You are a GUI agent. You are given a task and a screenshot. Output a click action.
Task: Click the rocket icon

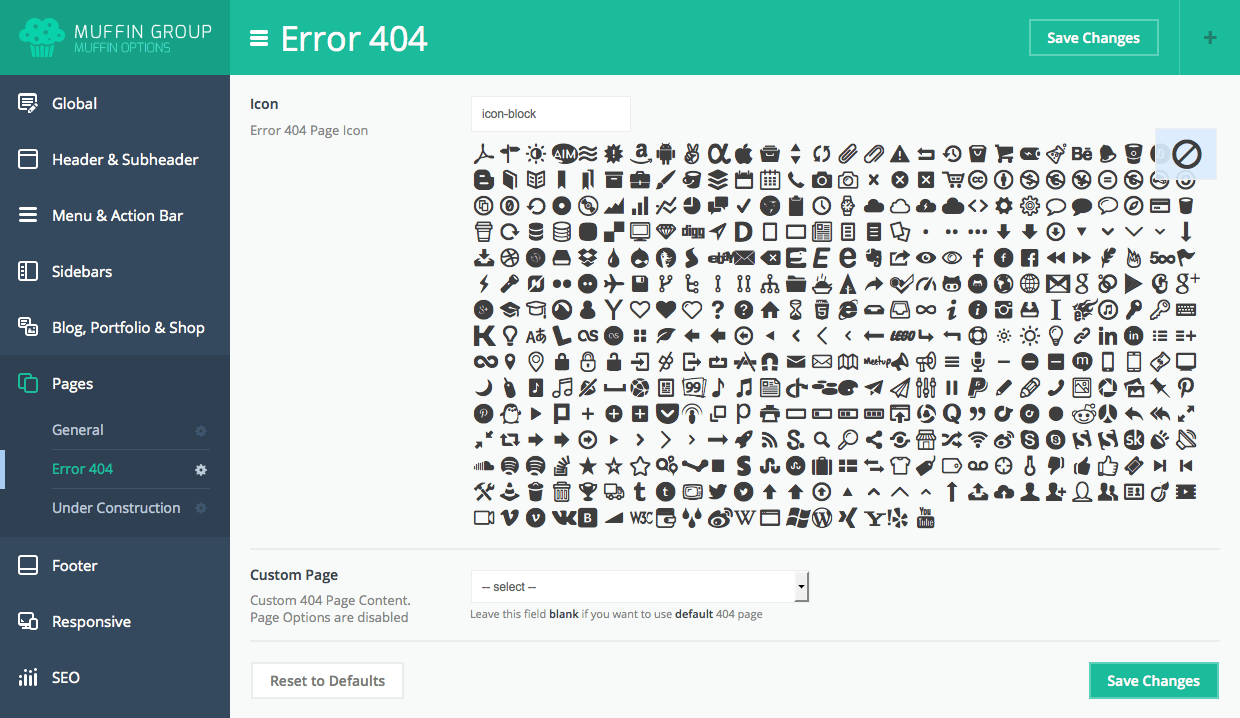click(x=743, y=440)
